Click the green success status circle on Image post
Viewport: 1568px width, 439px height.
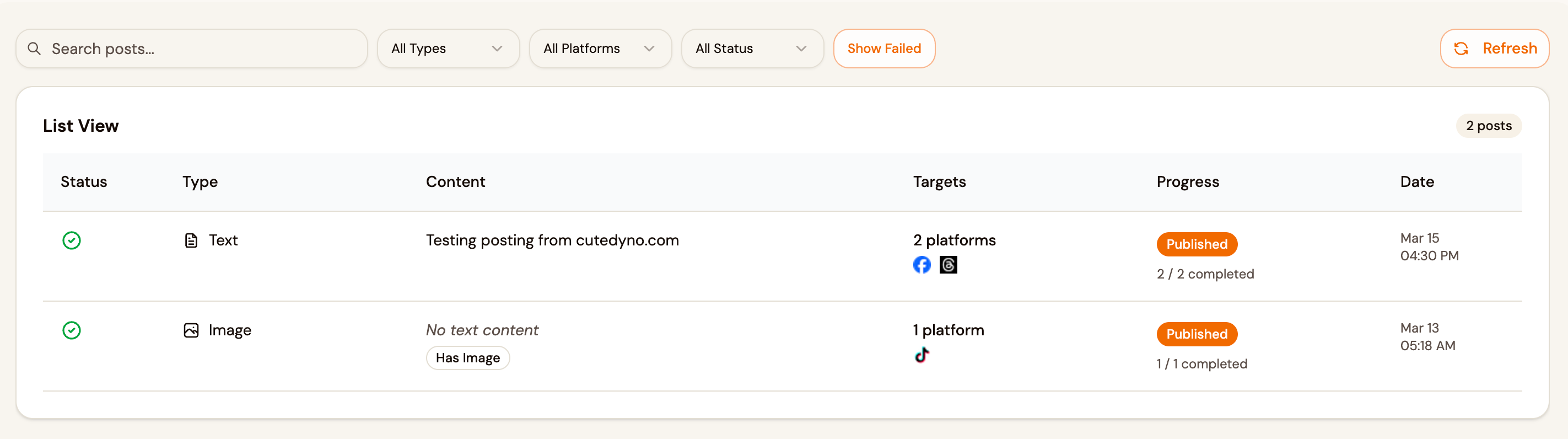tap(71, 330)
